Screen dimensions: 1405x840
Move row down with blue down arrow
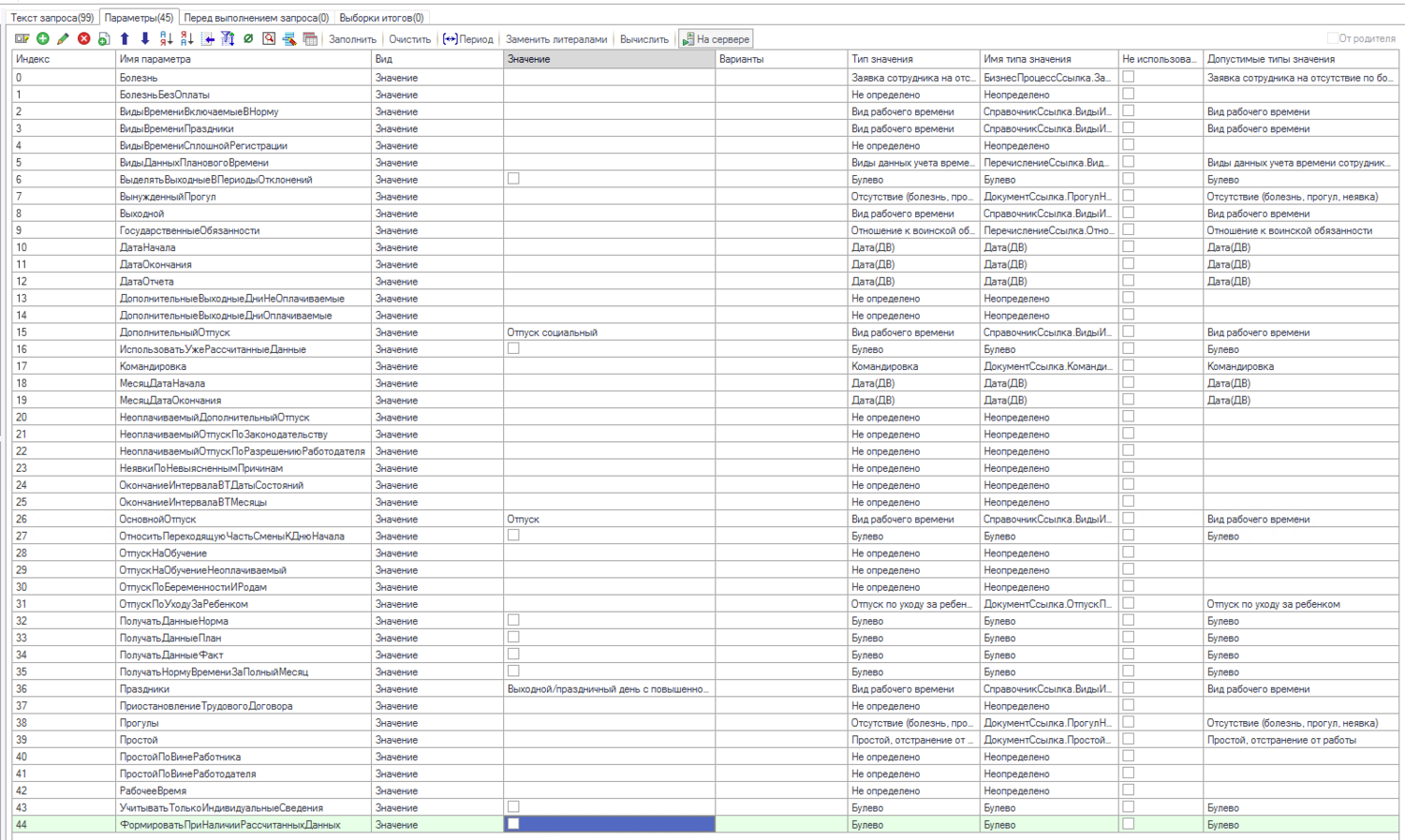click(145, 38)
